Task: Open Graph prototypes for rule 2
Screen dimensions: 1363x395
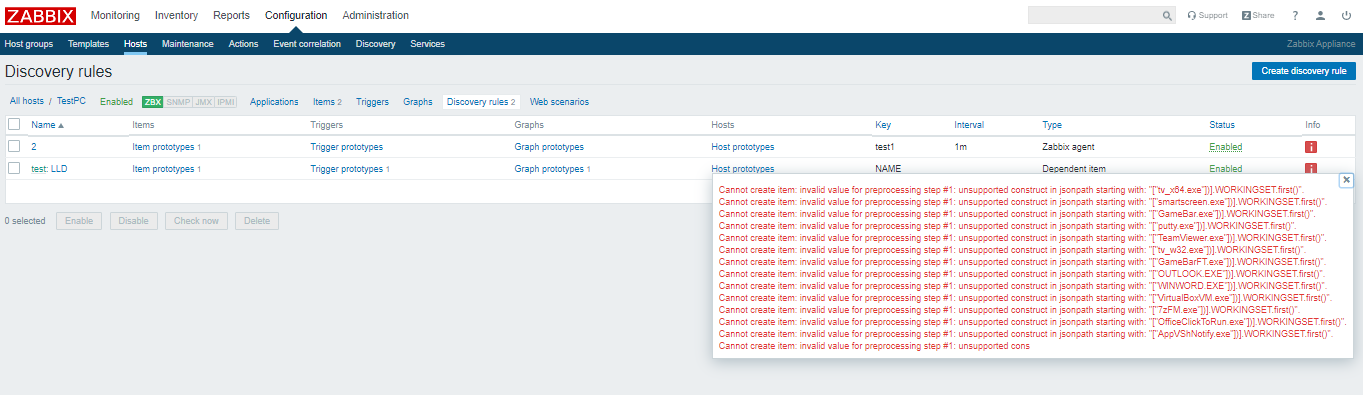Action: point(549,147)
